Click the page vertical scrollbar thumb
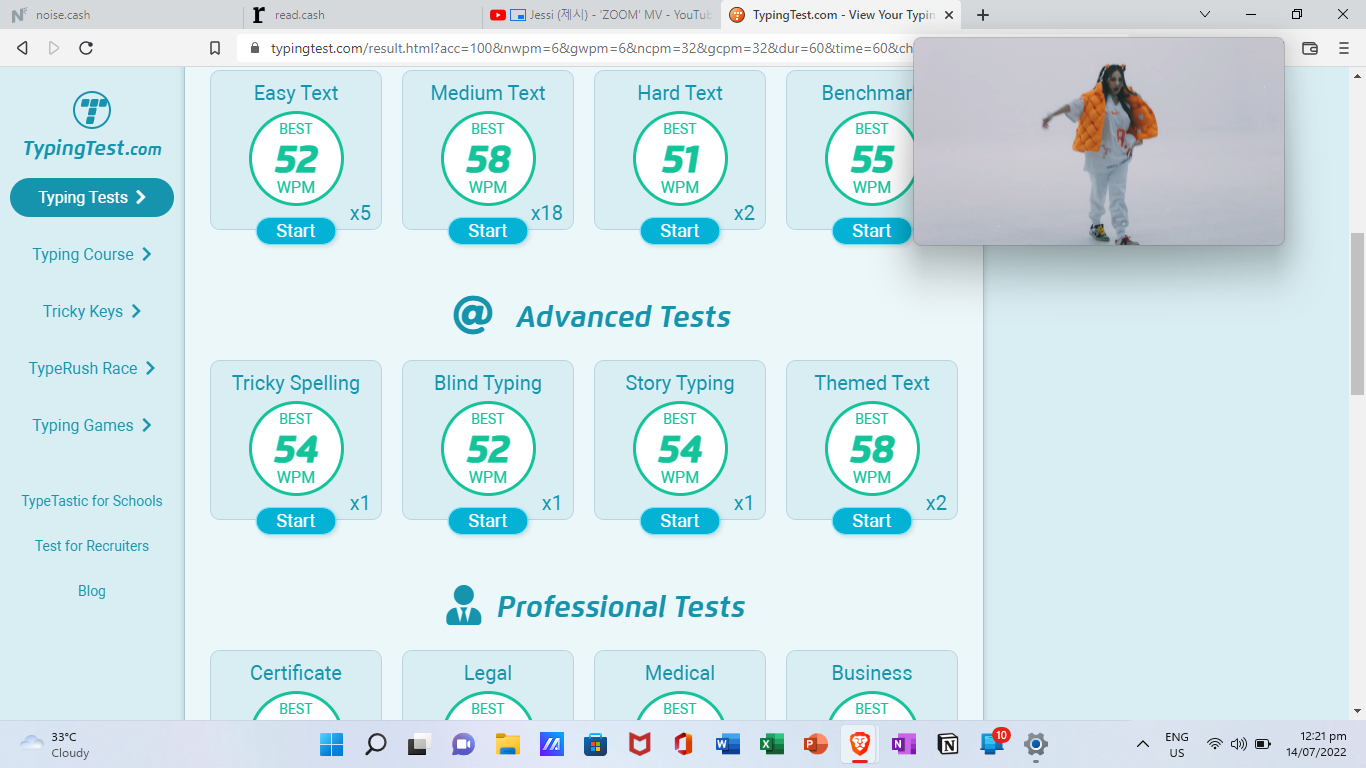This screenshot has height=768, width=1366. coord(1357,314)
